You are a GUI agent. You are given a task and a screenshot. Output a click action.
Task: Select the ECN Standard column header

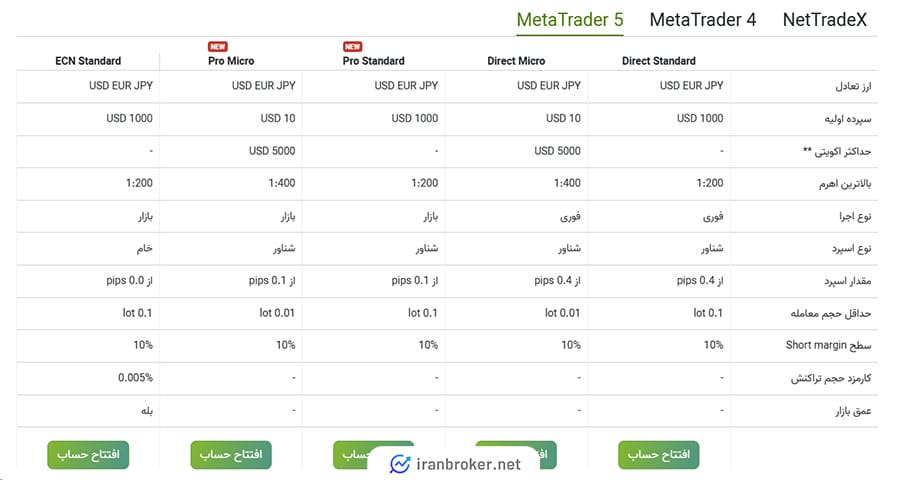pos(88,61)
